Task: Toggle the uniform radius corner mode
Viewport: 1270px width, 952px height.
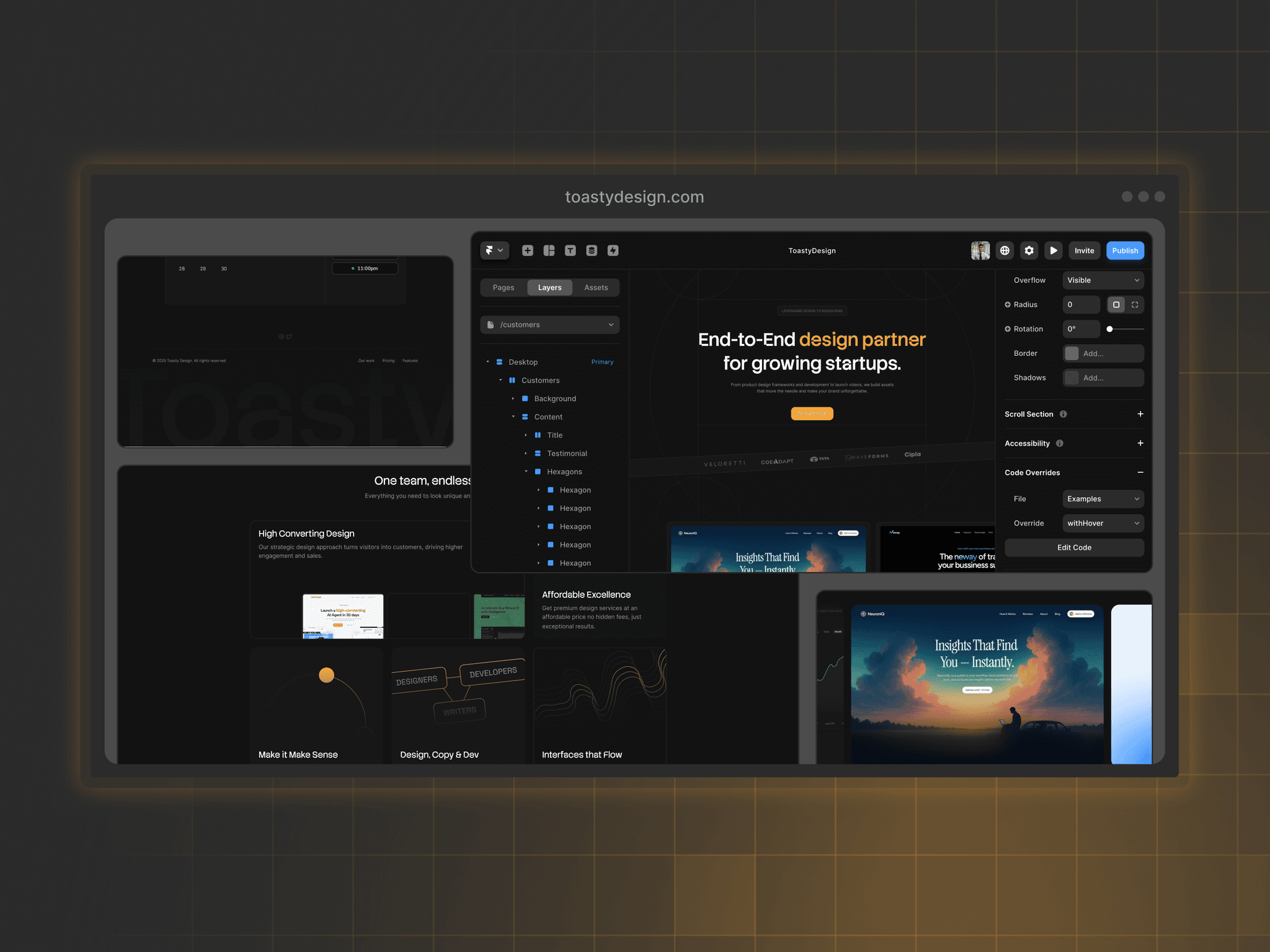Action: point(1116,304)
